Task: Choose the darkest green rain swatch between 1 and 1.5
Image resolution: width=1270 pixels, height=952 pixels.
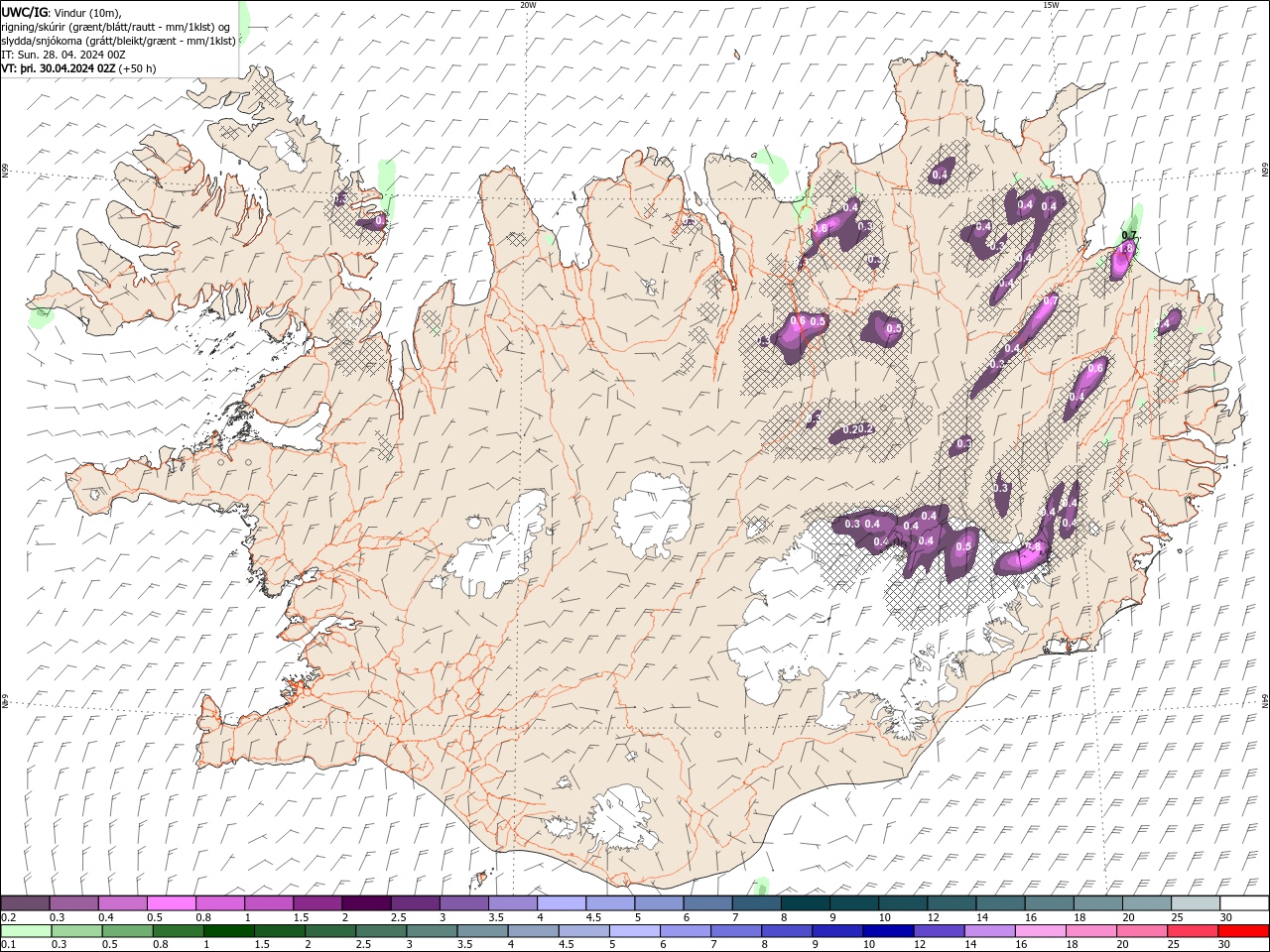Action: [x=228, y=931]
